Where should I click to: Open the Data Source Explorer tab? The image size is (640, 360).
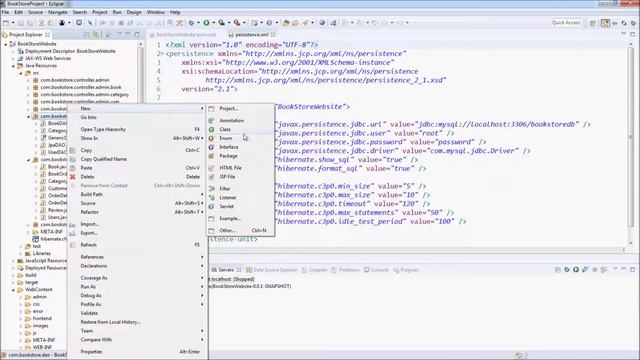[x=271, y=270]
